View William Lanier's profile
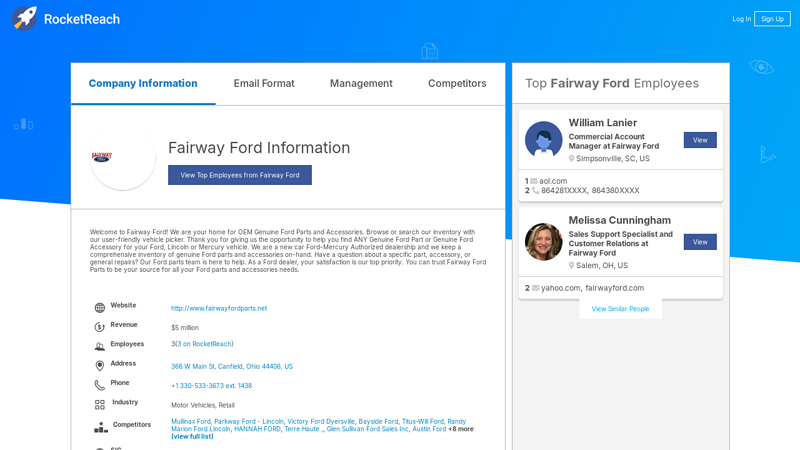The height and width of the screenshot is (450, 800). (700, 140)
